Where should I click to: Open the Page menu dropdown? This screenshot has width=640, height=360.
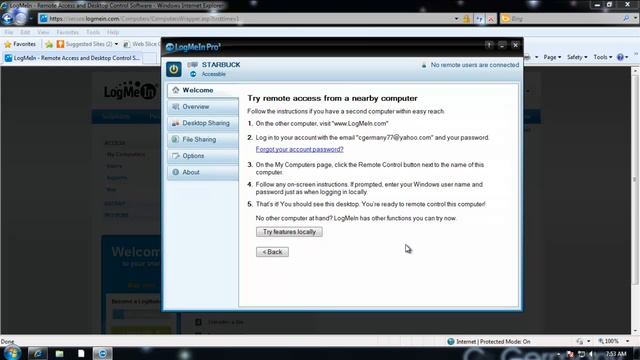click(552, 57)
